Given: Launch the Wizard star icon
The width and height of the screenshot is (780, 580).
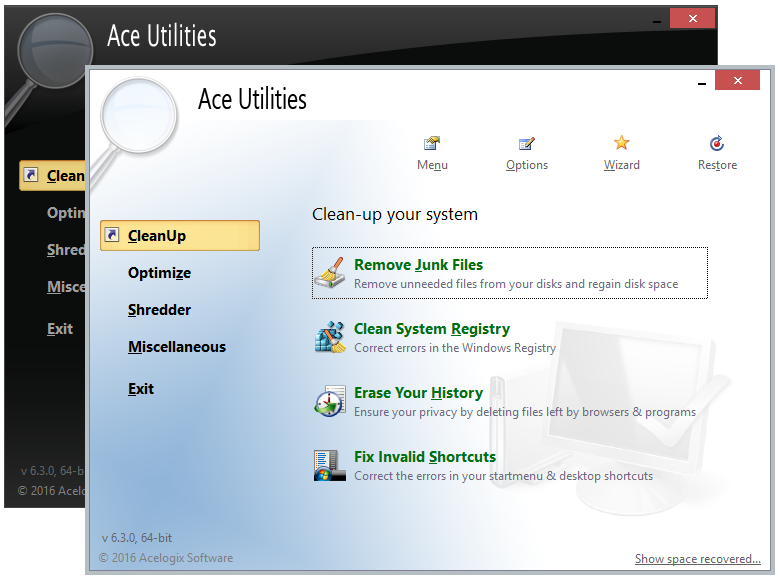Looking at the screenshot, I should pos(621,143).
